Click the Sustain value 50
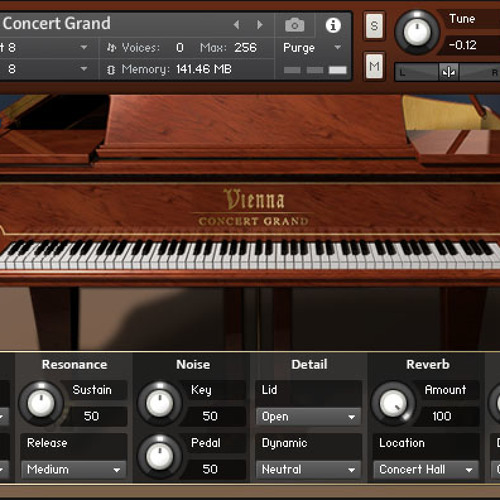 [91, 416]
